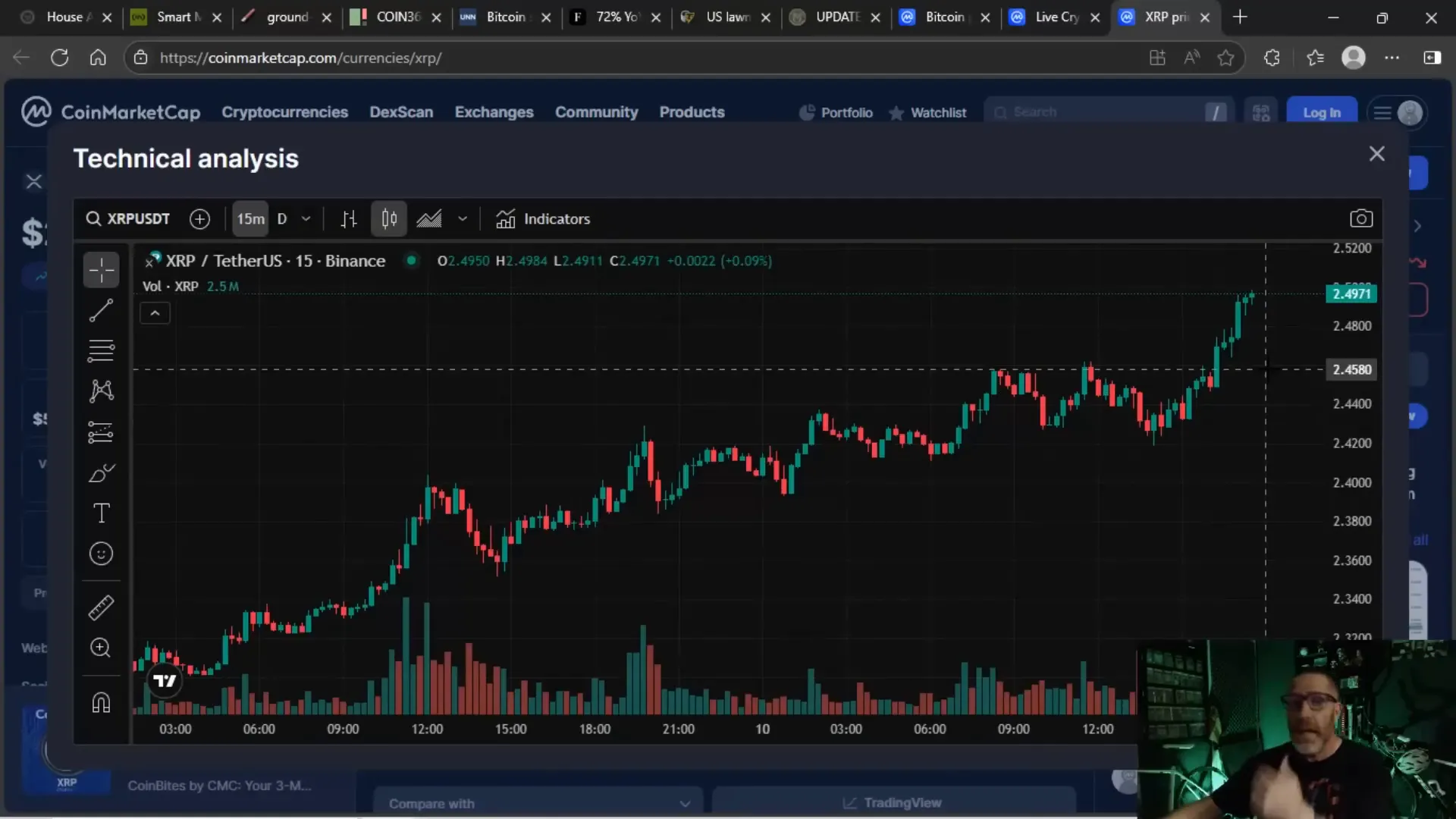The height and width of the screenshot is (819, 1456).
Task: Refresh the page in browser
Action: pyautogui.click(x=59, y=58)
